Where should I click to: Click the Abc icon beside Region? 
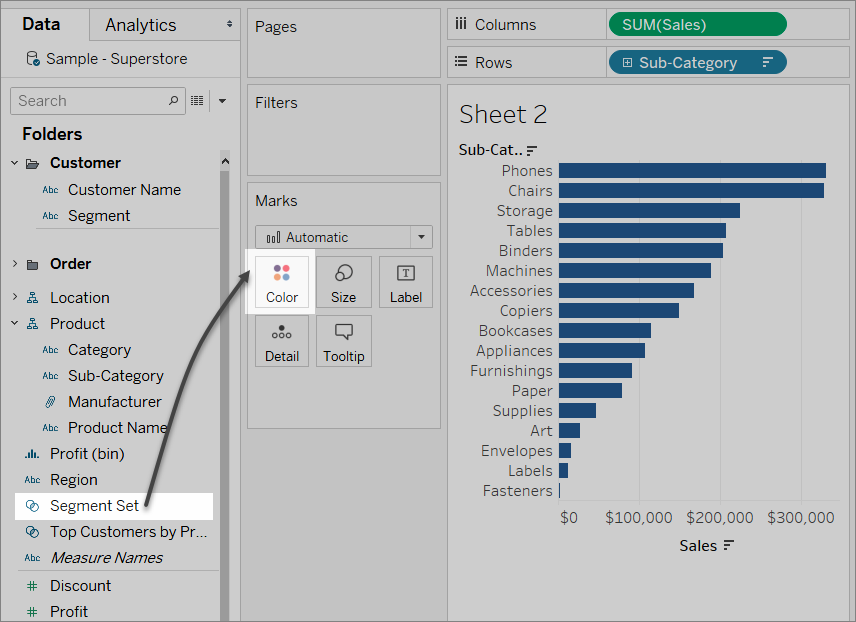[32, 480]
